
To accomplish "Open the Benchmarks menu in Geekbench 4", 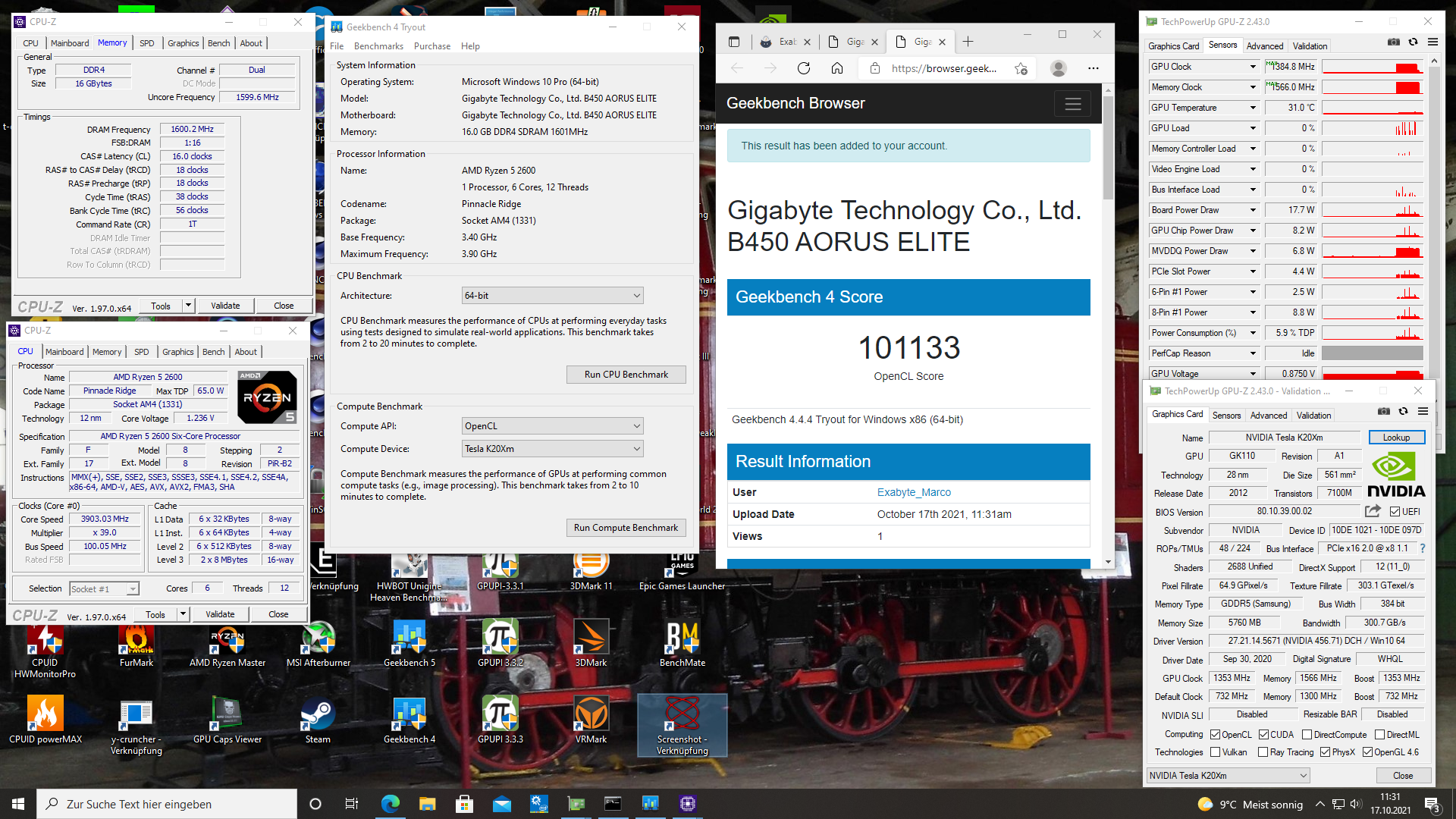I will (378, 46).
